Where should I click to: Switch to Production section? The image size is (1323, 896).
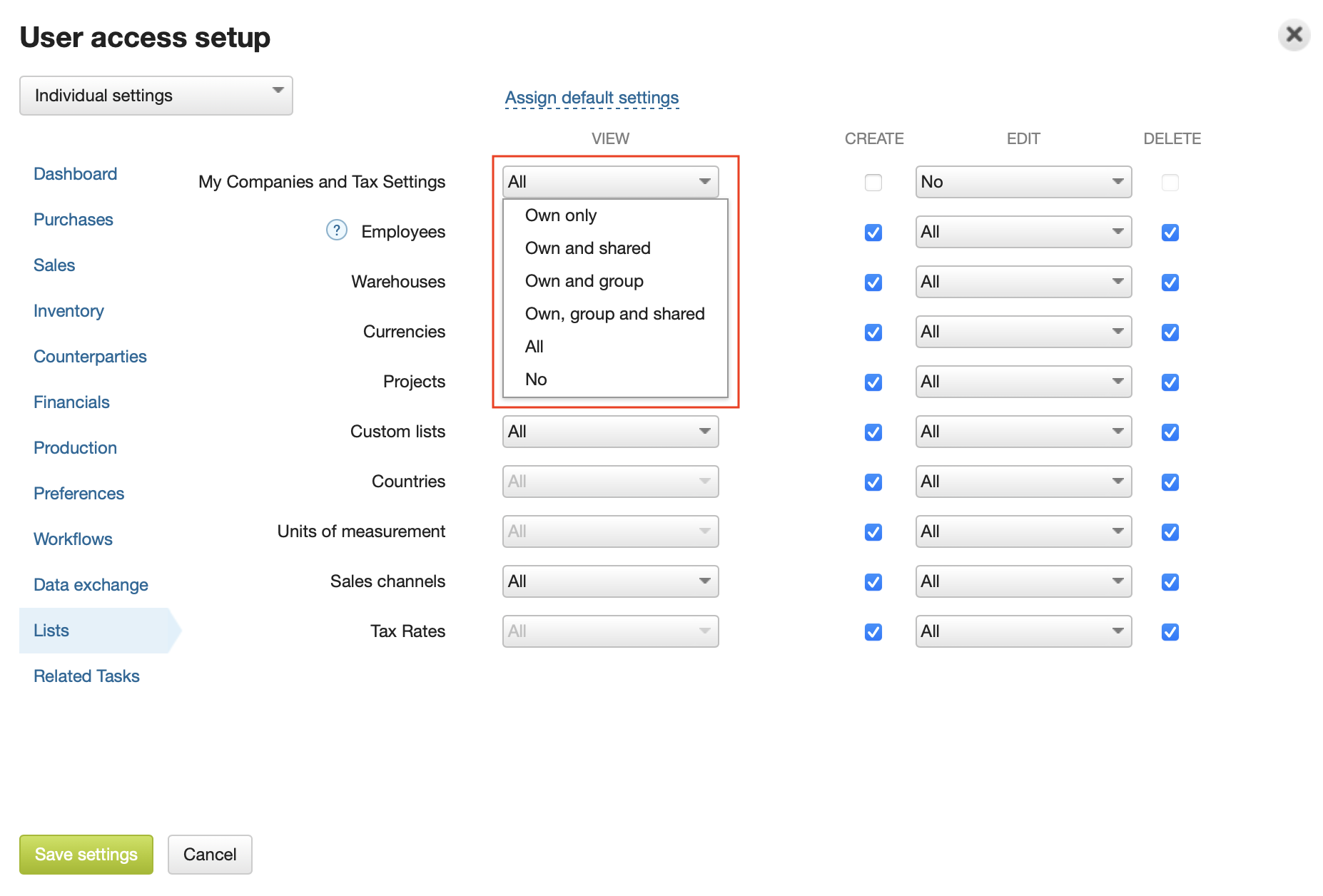[x=75, y=448]
